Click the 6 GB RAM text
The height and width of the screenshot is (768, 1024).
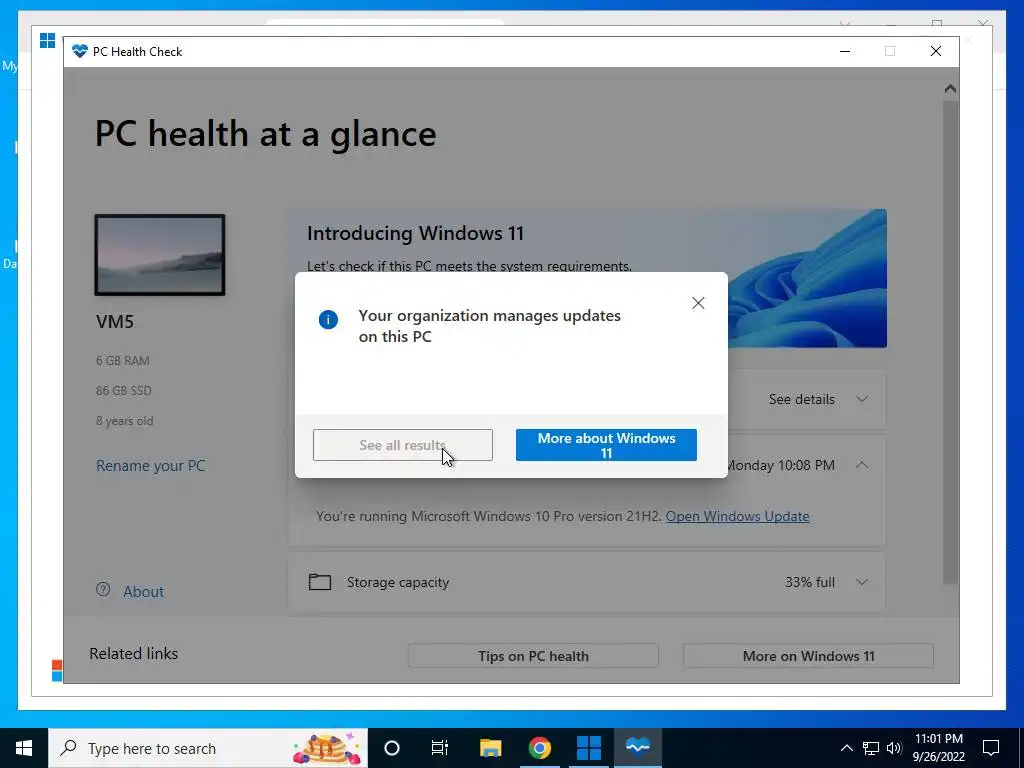(x=123, y=361)
